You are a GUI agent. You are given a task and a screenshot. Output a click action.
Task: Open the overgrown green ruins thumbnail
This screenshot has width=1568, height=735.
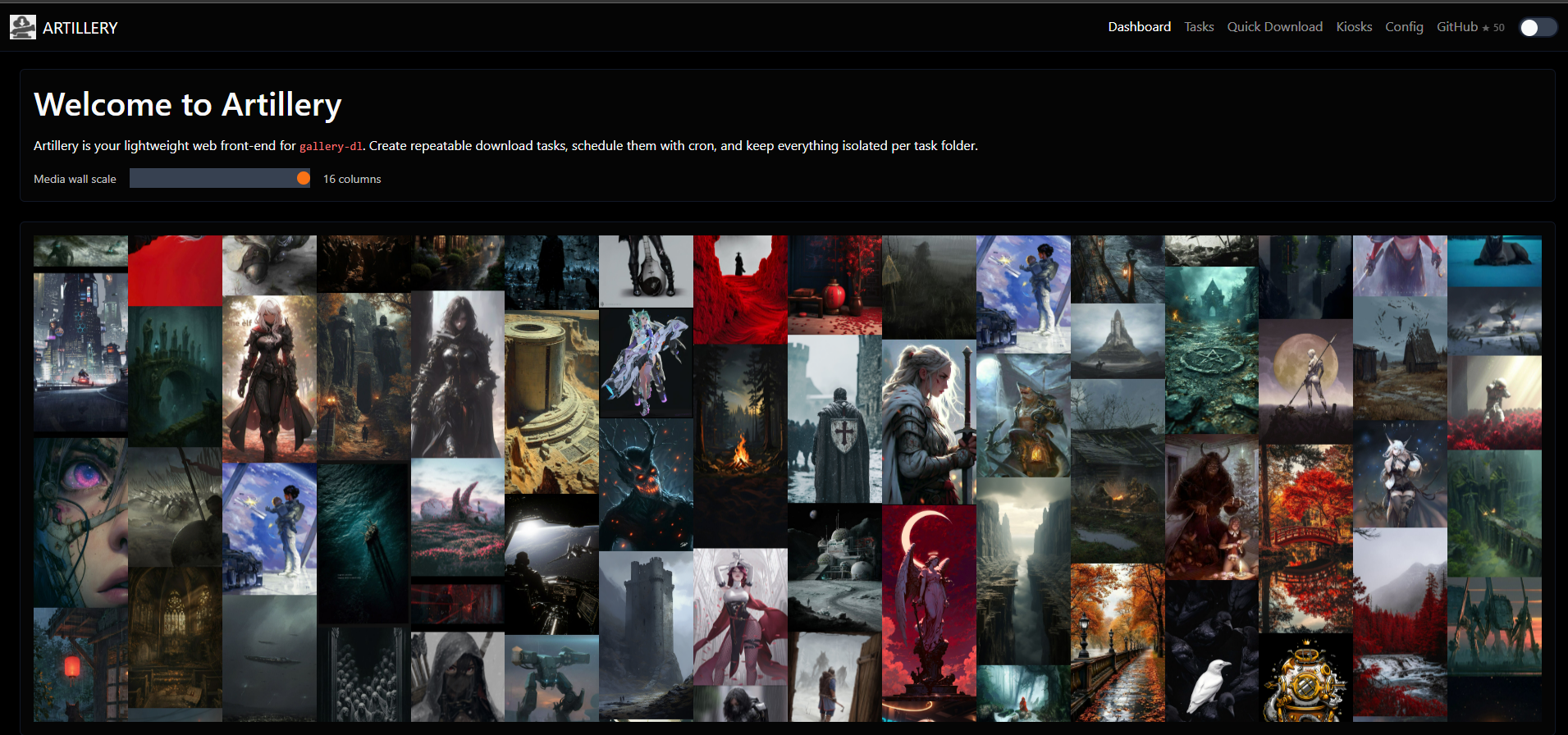(x=1494, y=514)
